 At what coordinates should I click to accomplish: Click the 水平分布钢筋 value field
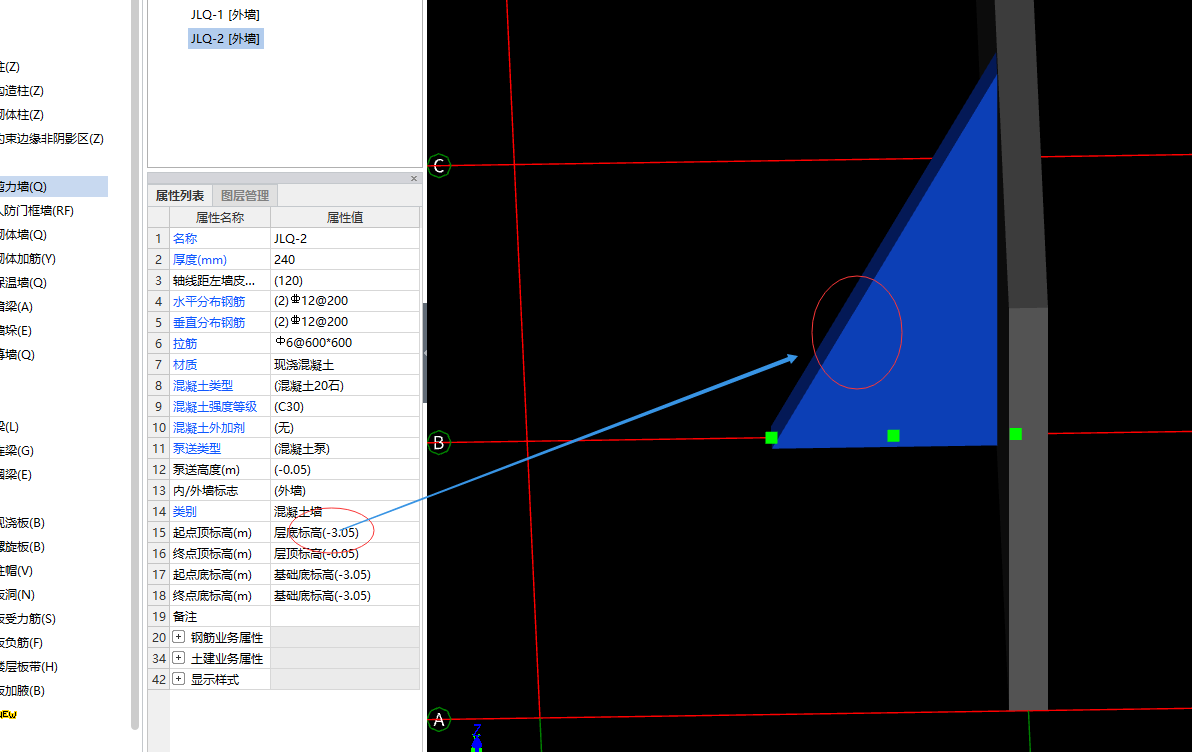pos(344,301)
